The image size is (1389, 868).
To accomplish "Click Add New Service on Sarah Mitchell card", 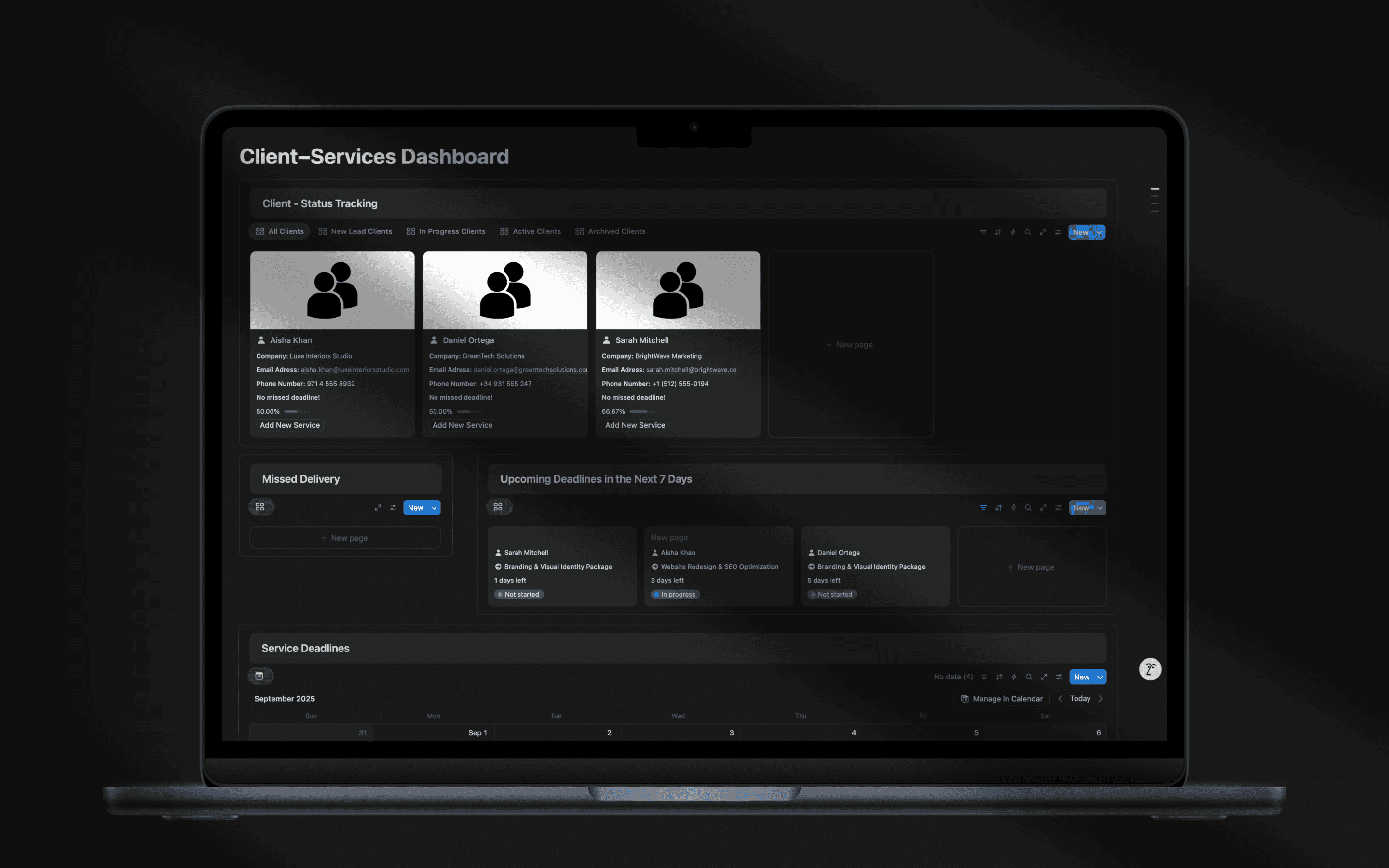I will [x=635, y=425].
